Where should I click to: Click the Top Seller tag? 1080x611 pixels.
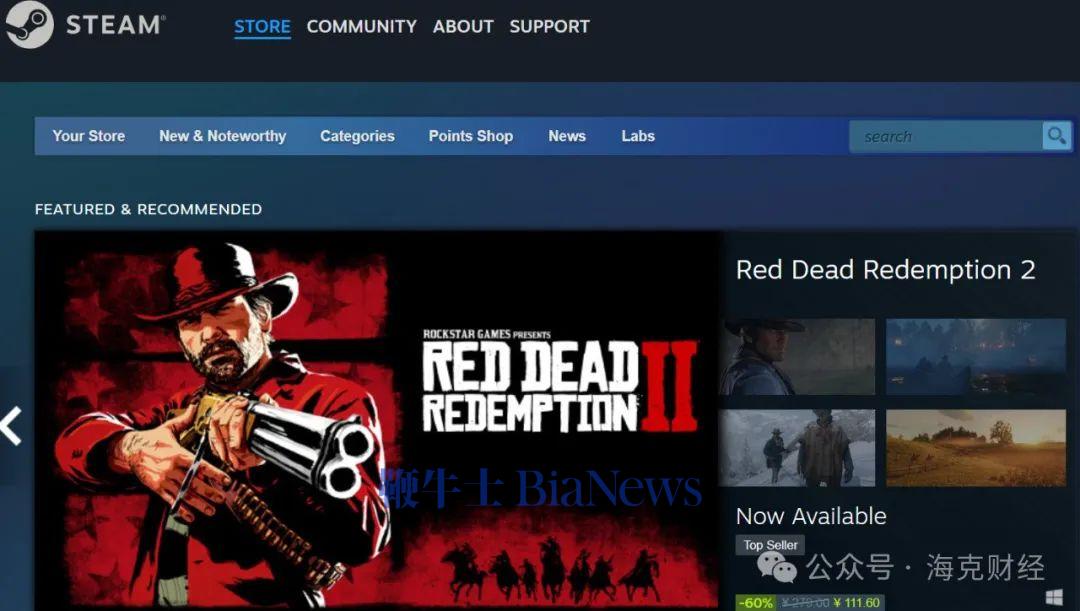770,545
